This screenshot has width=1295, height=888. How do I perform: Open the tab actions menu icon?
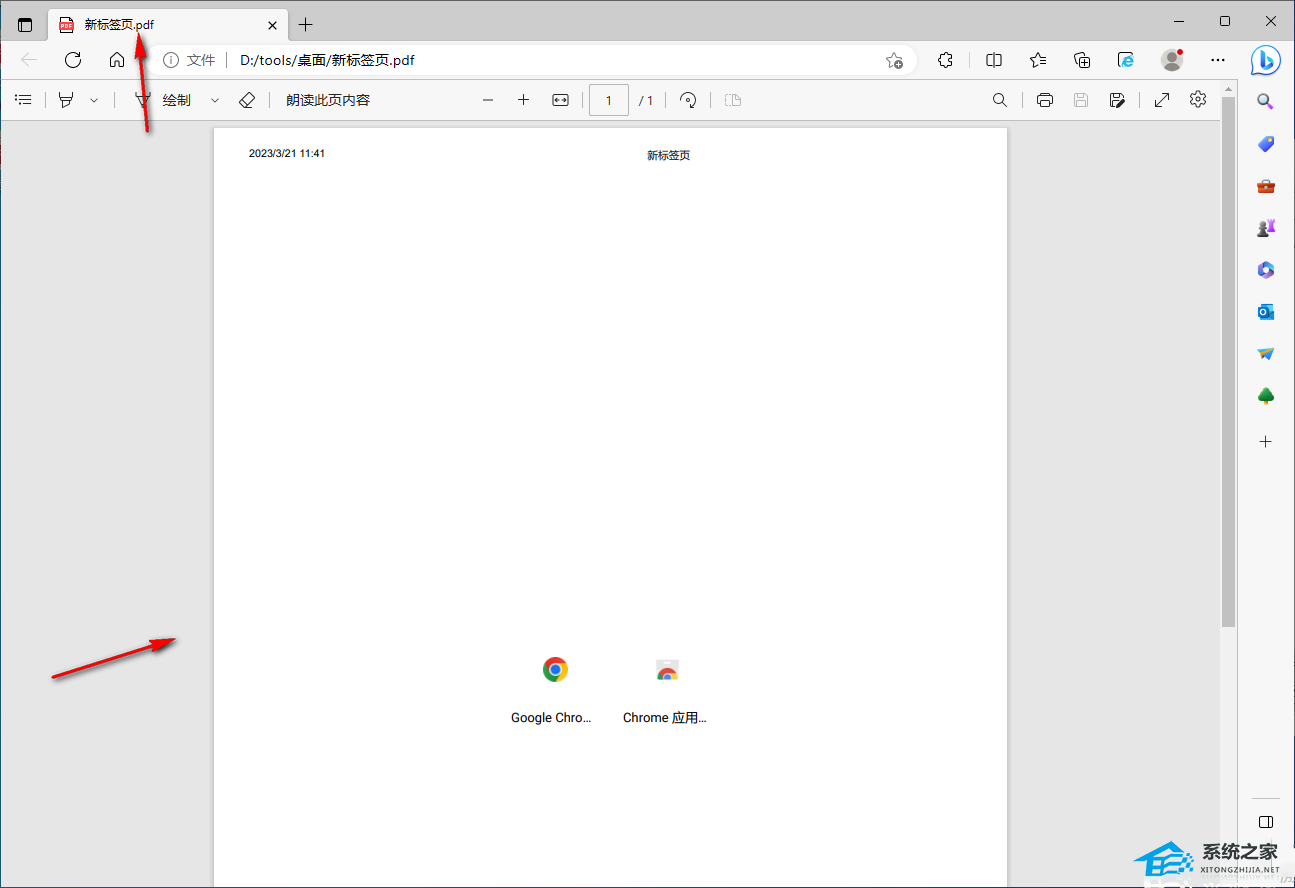pyautogui.click(x=25, y=25)
